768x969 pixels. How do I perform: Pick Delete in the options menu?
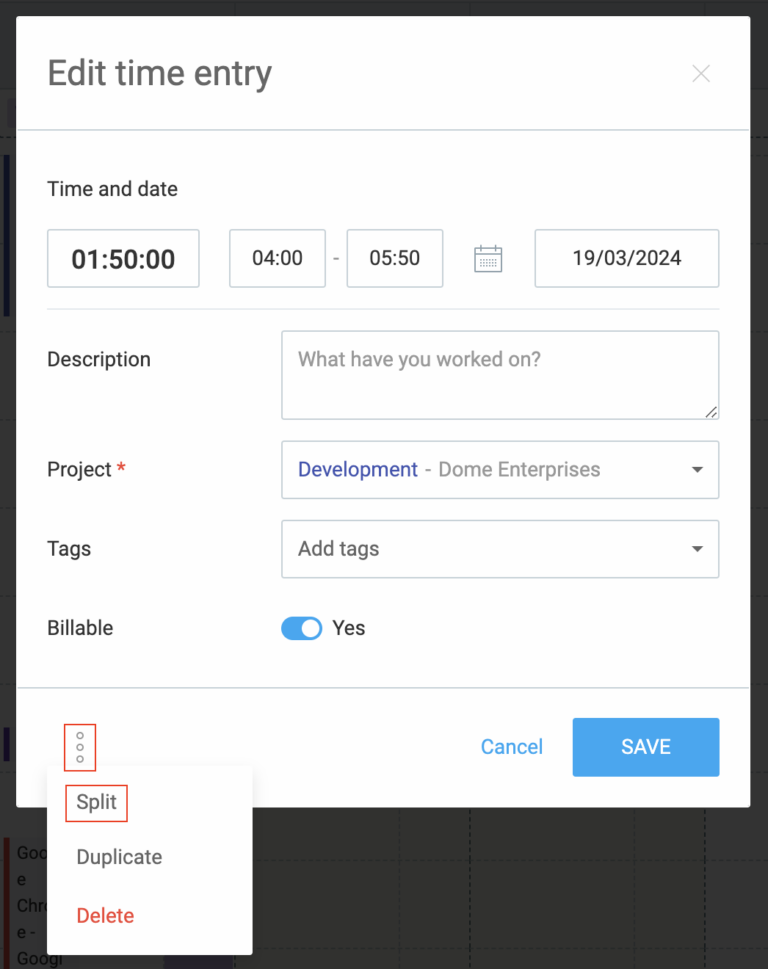click(105, 915)
